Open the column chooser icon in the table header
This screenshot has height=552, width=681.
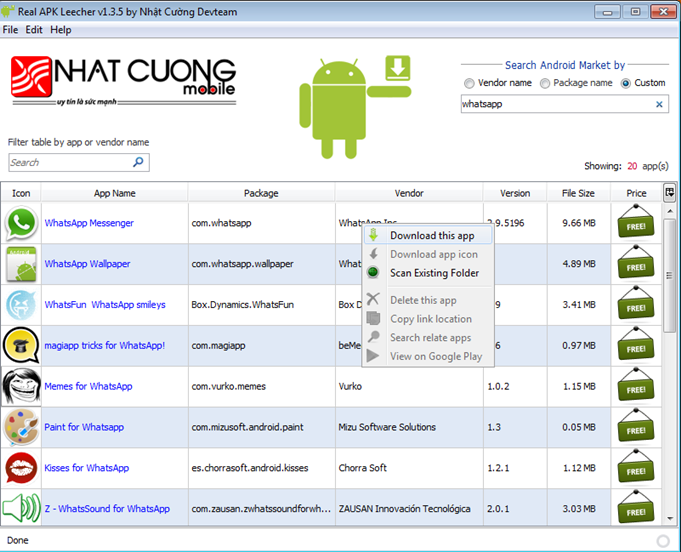pos(669,192)
